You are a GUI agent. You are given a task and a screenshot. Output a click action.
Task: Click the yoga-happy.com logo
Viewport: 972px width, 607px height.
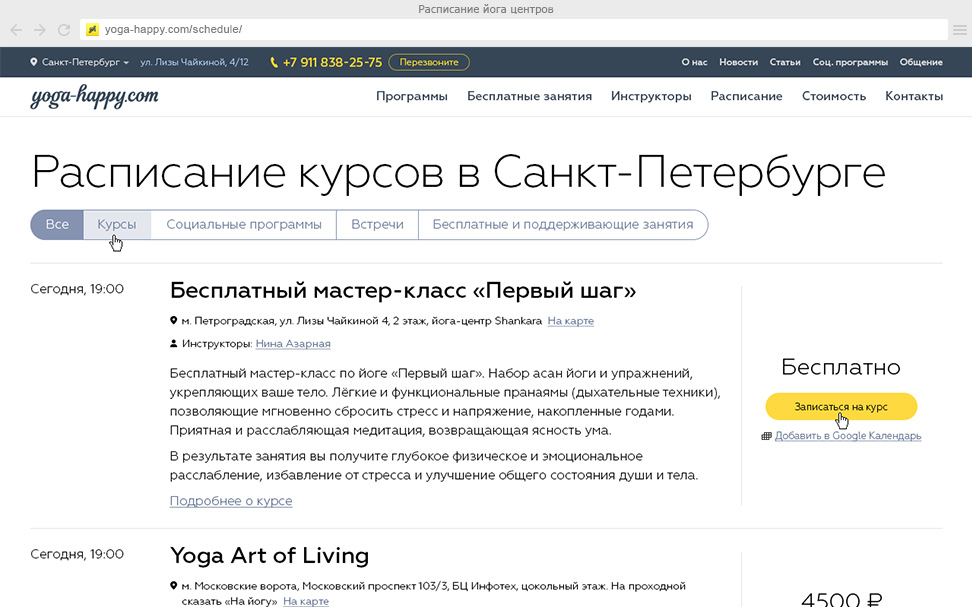click(94, 97)
